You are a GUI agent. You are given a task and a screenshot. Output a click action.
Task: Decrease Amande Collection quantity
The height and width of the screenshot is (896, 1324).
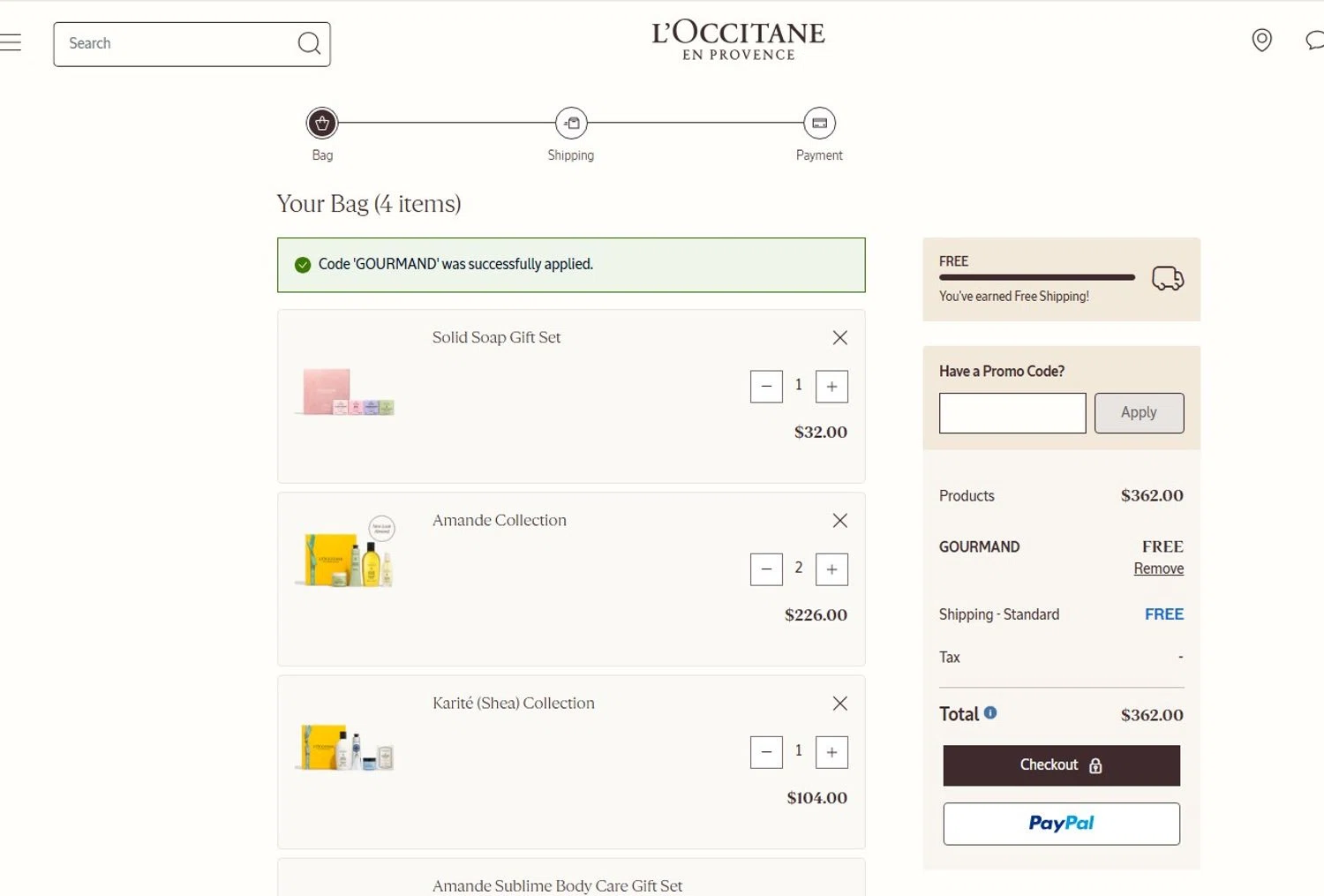click(766, 569)
